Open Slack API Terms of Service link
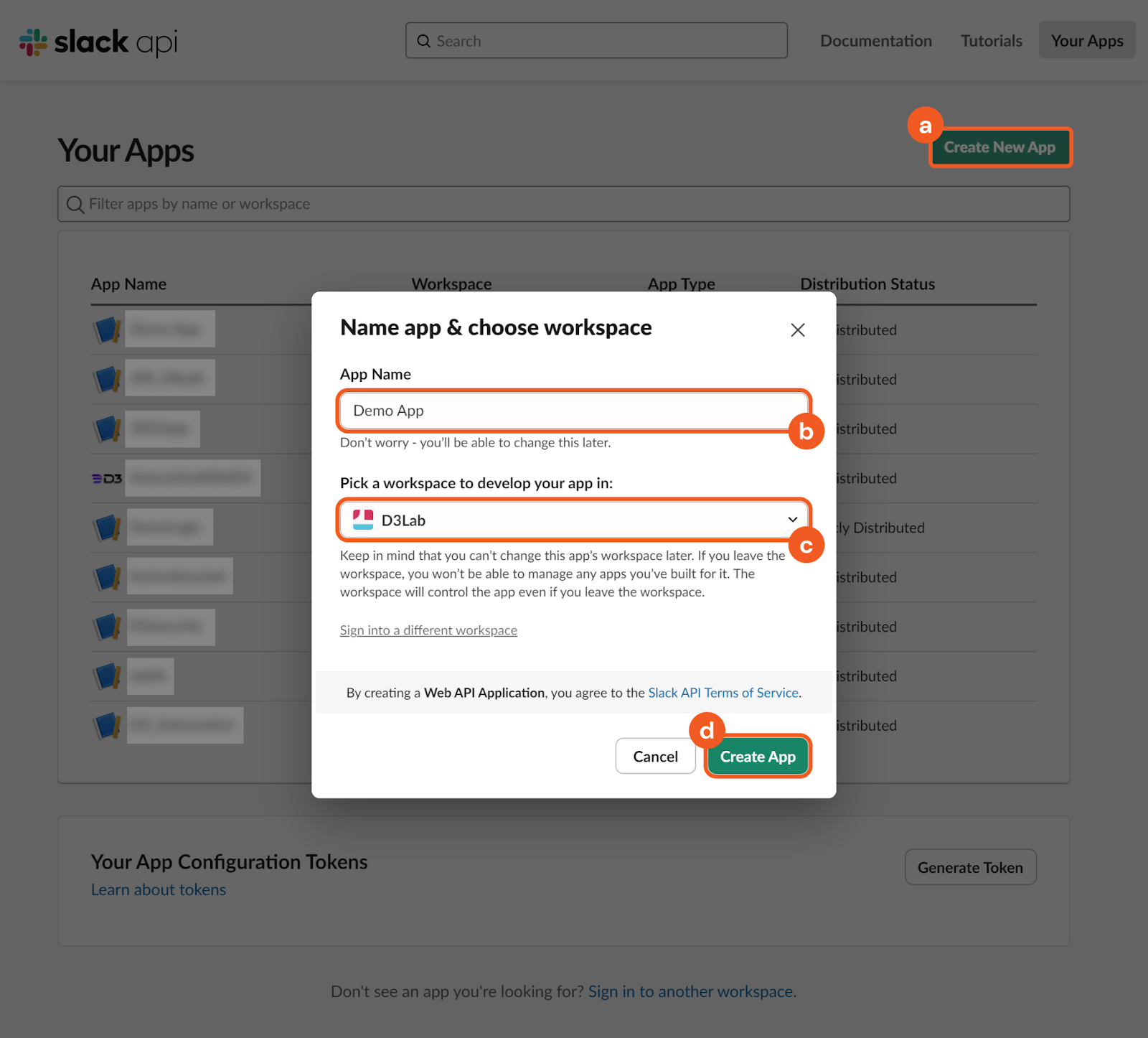This screenshot has width=1148, height=1038. coord(723,693)
